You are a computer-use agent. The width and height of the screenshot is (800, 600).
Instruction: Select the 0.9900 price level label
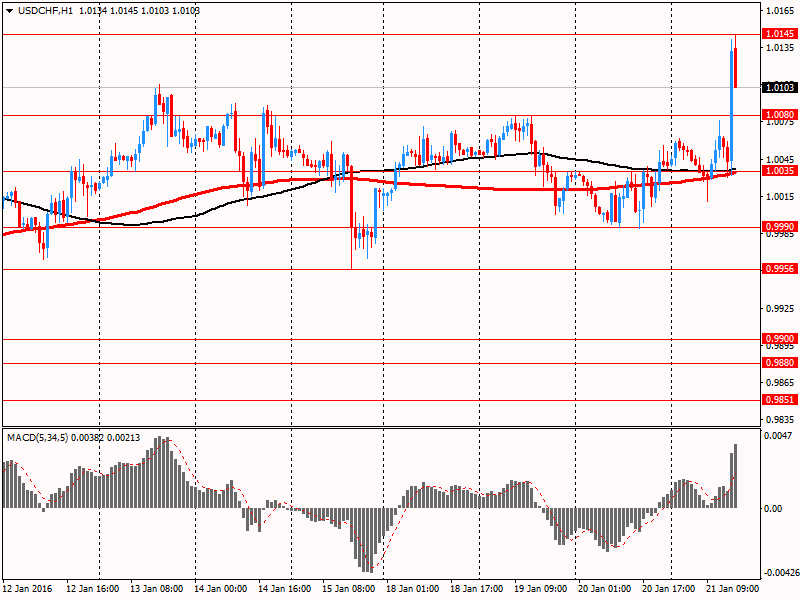778,339
